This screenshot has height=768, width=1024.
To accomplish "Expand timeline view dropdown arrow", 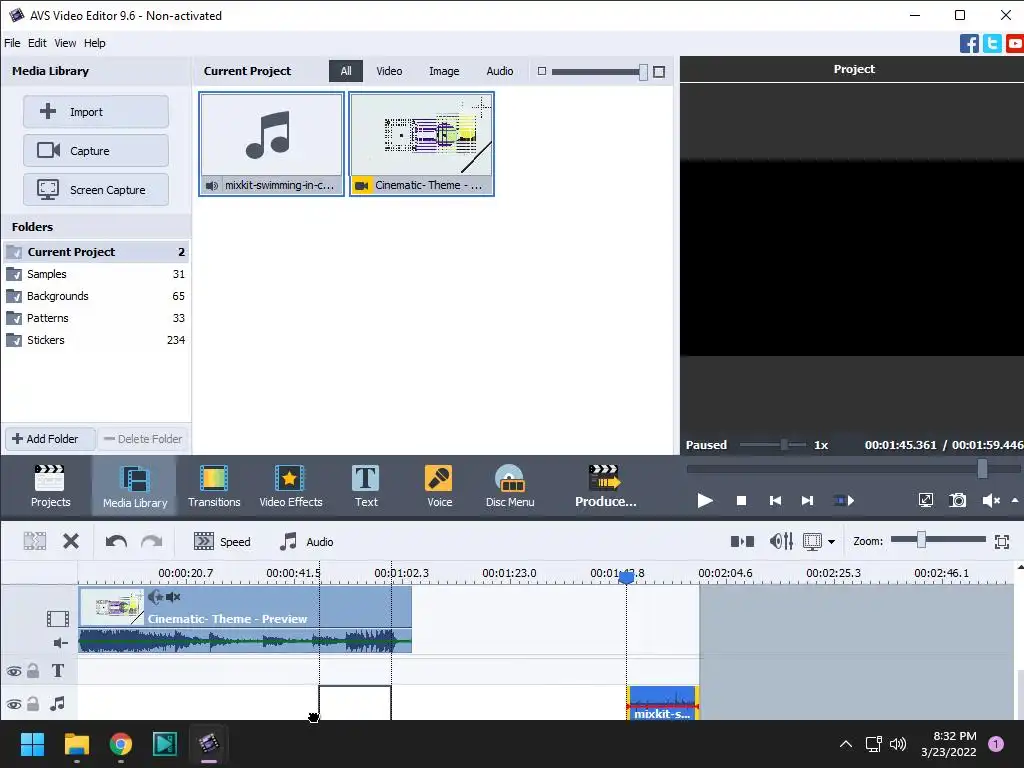I will click(x=831, y=541).
